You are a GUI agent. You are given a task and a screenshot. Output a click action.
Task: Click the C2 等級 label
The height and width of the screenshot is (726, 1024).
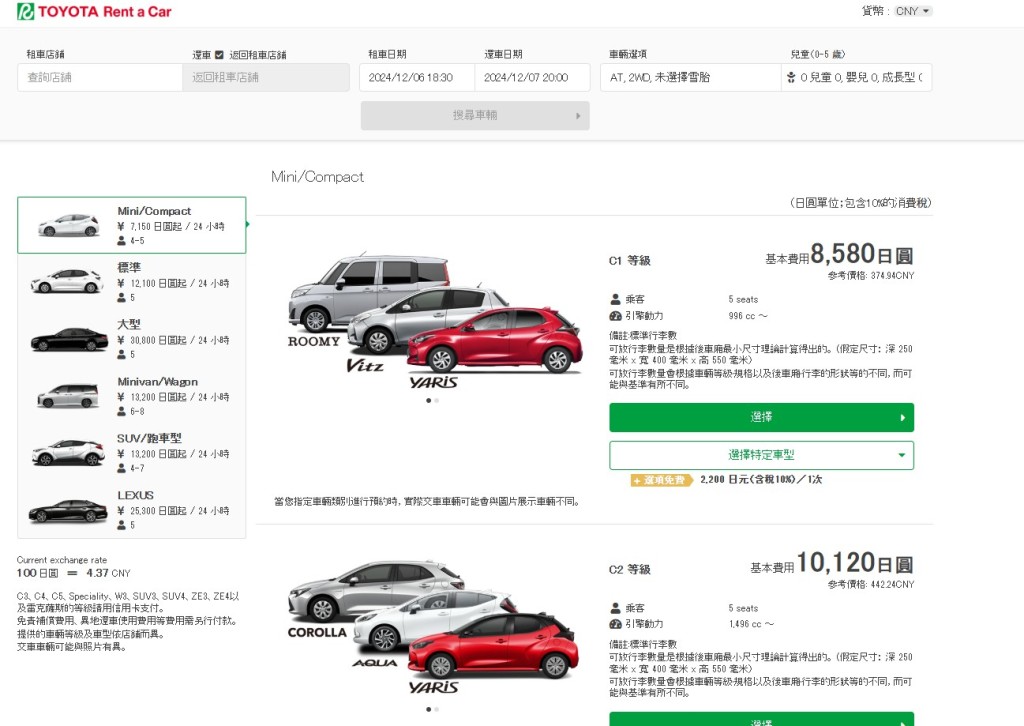[630, 569]
